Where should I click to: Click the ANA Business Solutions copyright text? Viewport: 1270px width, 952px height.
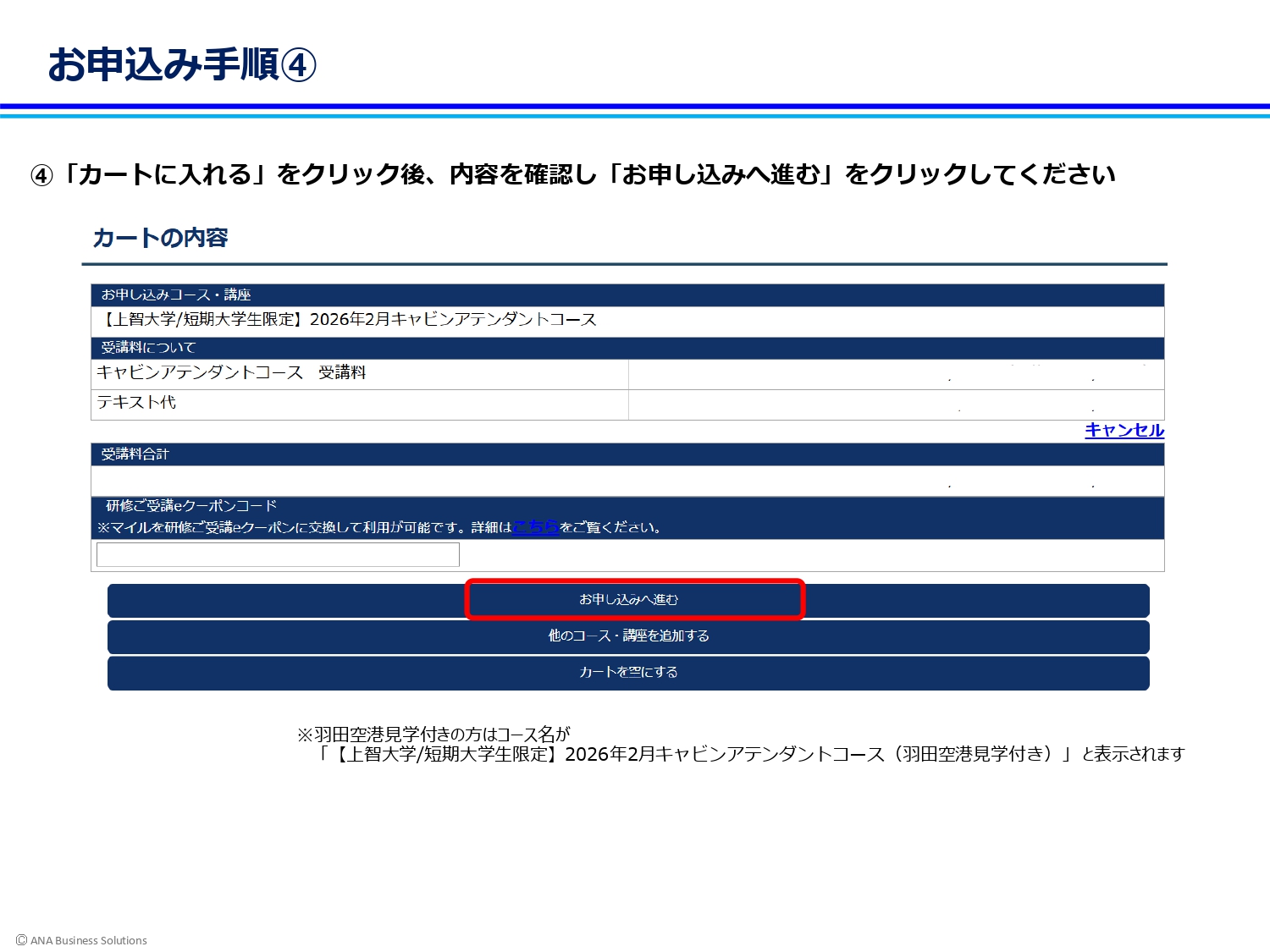click(82, 940)
